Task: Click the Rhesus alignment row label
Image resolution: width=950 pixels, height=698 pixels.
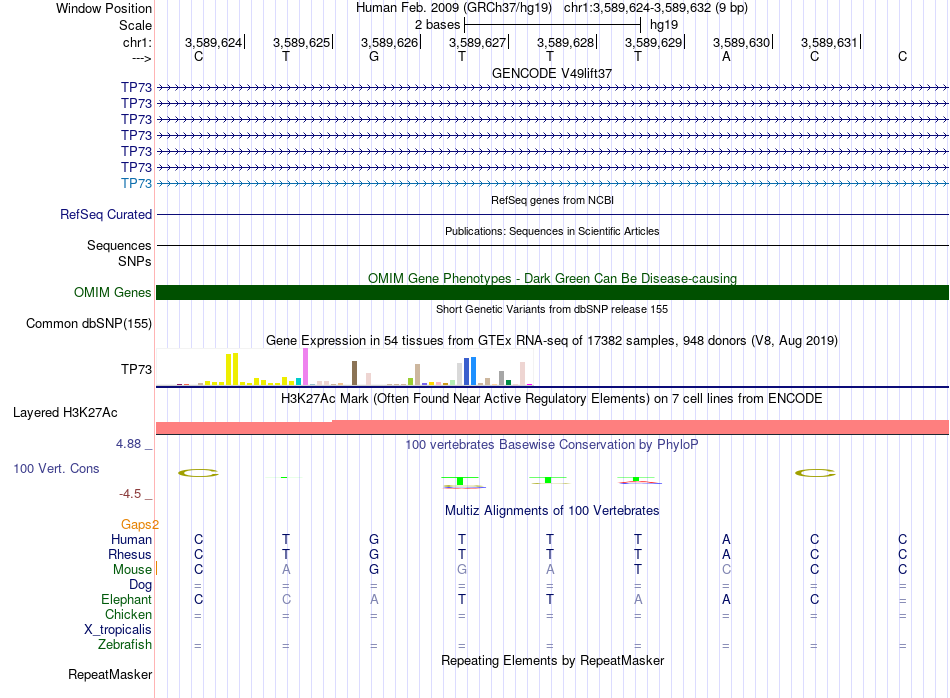Action: 130,554
